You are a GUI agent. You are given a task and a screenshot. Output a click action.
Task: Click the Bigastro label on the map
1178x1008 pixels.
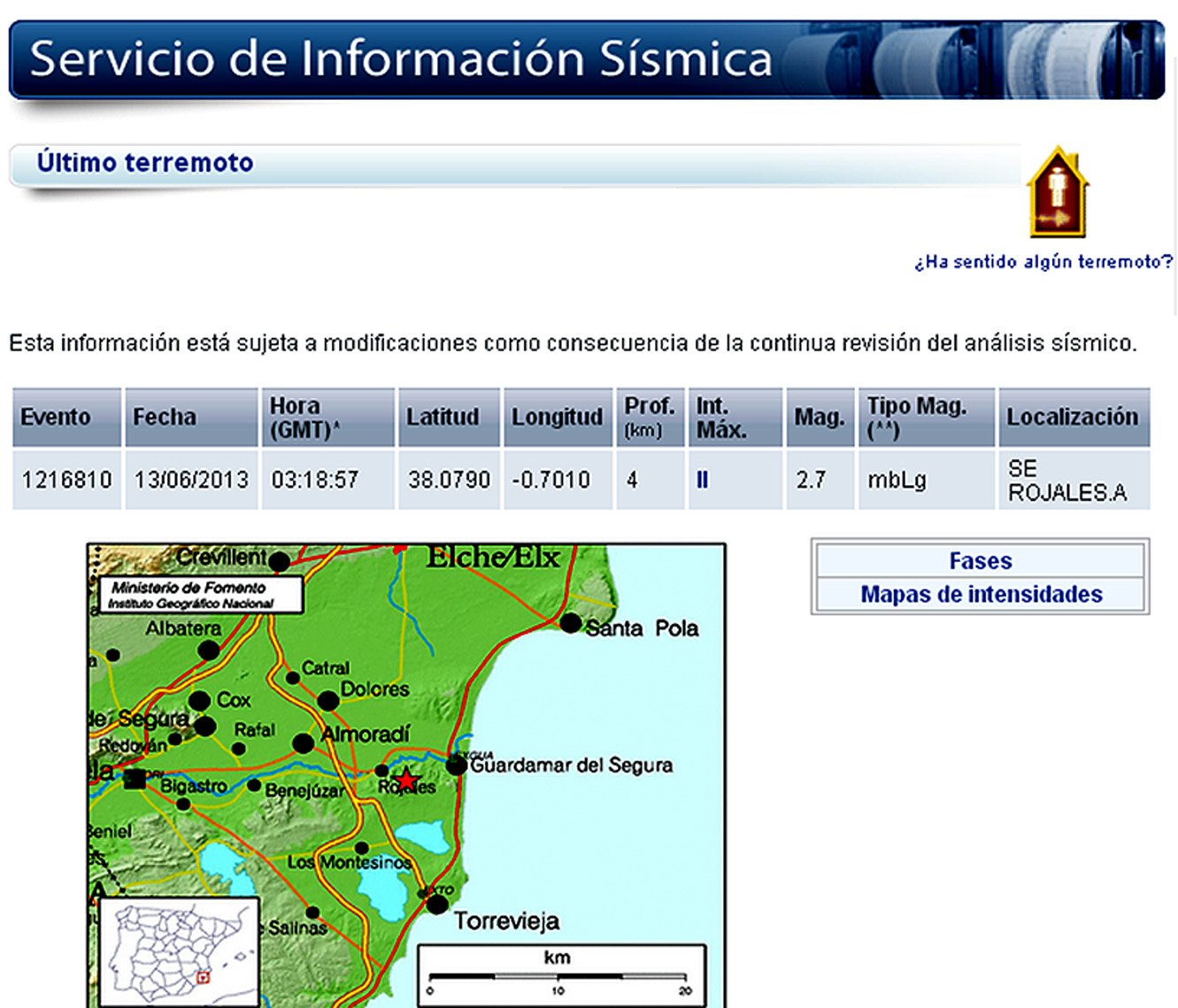click(194, 786)
